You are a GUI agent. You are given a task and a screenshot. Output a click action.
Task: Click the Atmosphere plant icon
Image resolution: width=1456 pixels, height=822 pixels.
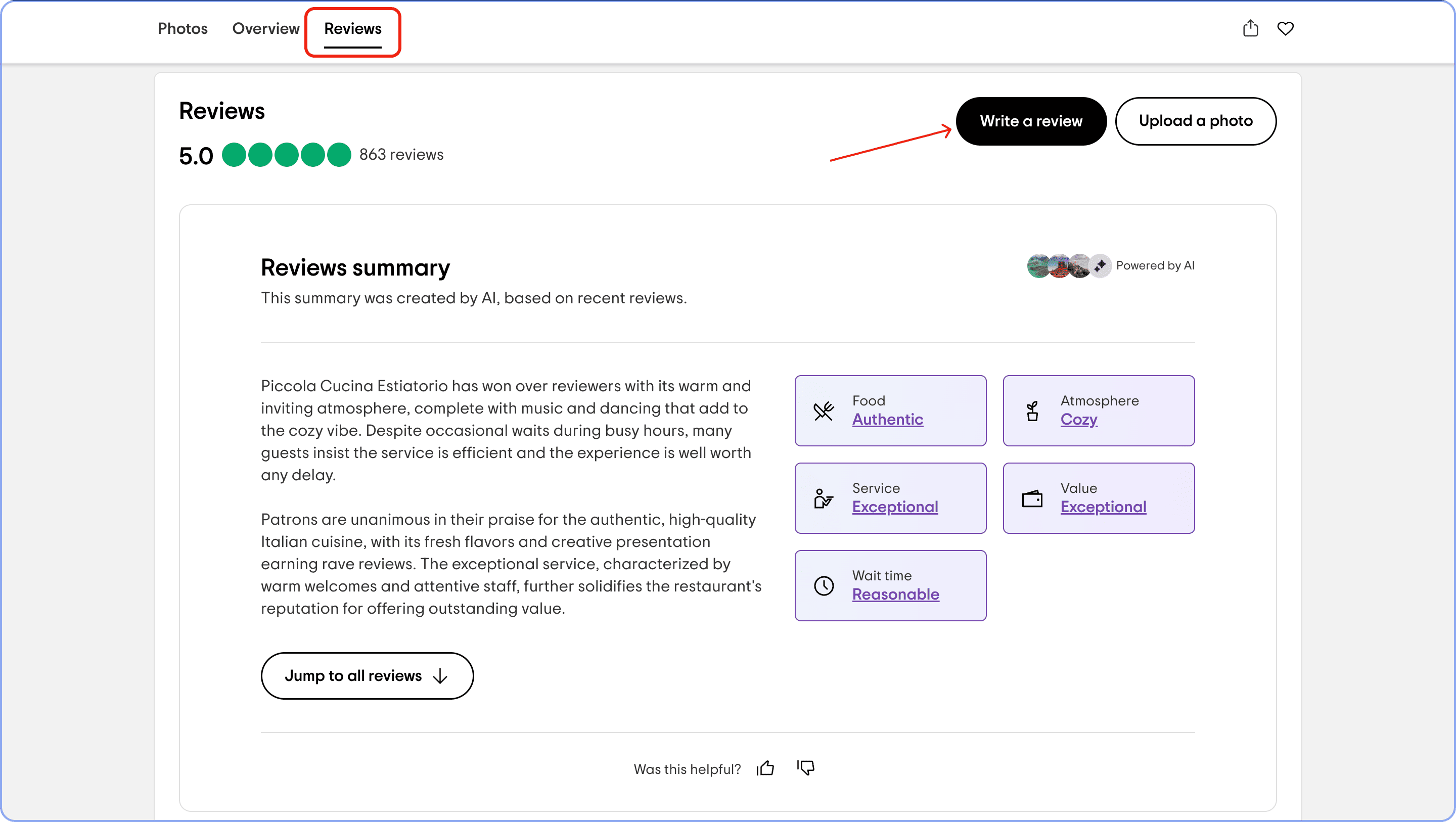coord(1032,411)
